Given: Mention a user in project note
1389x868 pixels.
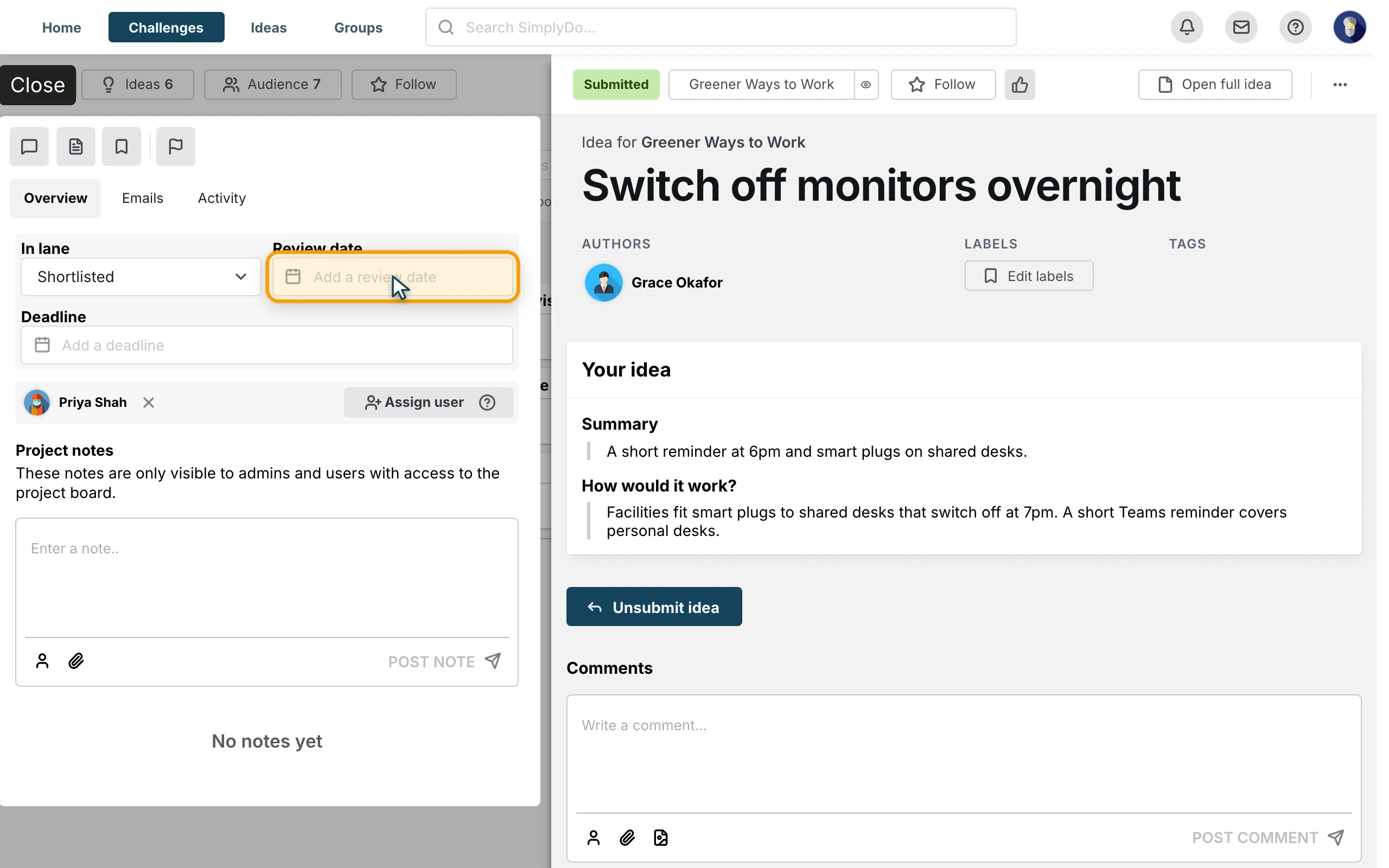Looking at the screenshot, I should click(x=42, y=661).
